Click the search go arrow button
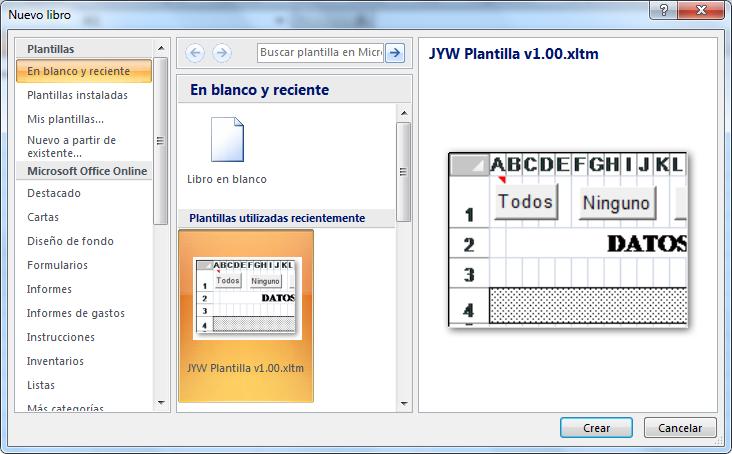The height and width of the screenshot is (454, 732). (395, 53)
